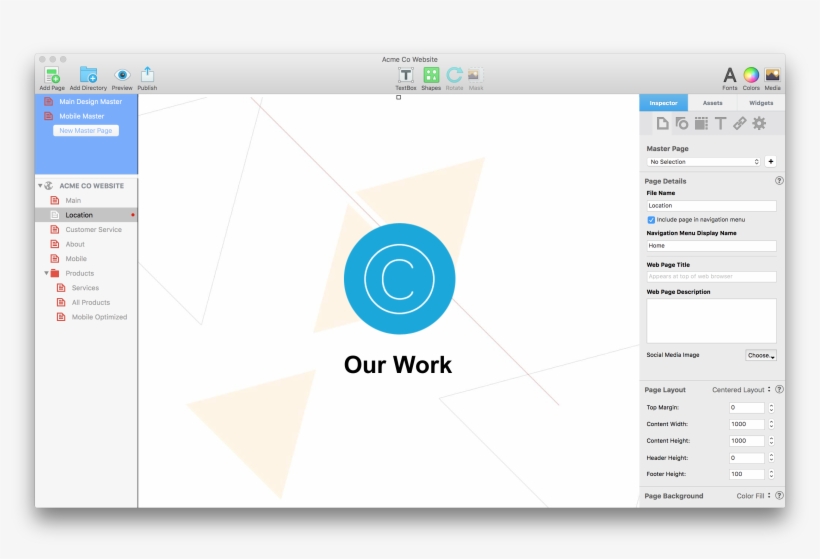The width and height of the screenshot is (820, 559).
Task: Publish the site via Publish icon
Action: [147, 75]
